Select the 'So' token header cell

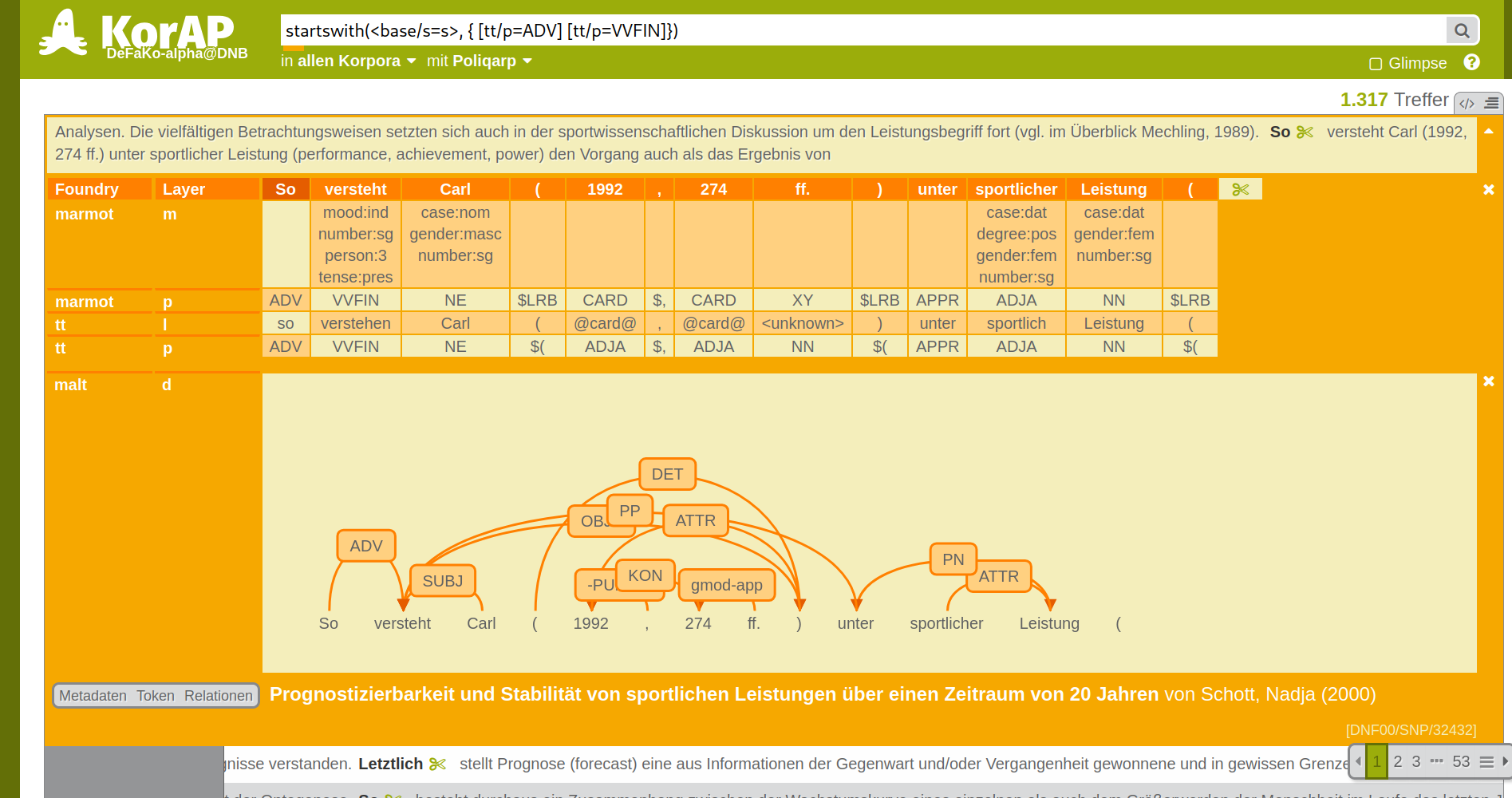pyautogui.click(x=286, y=189)
